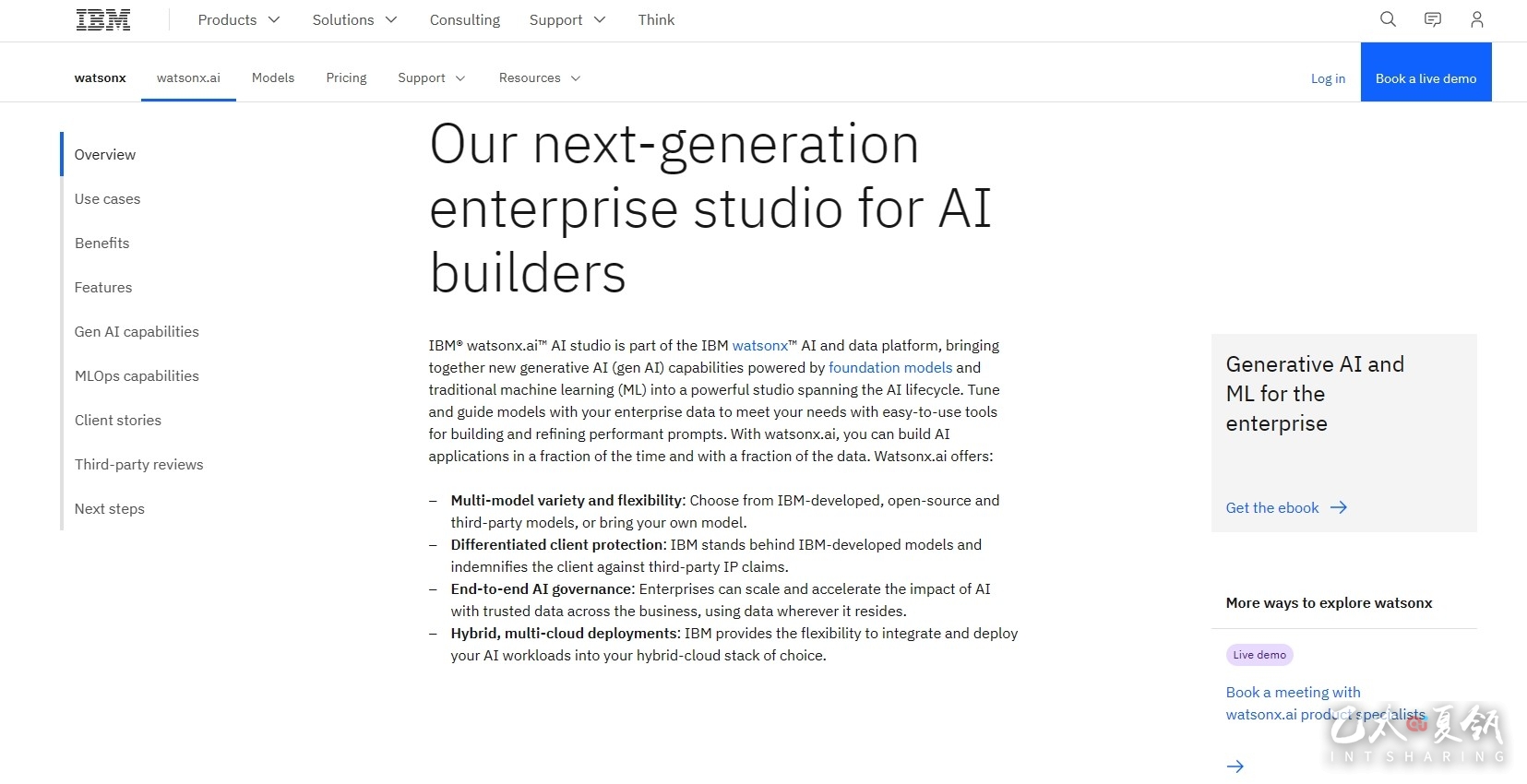Go to Gen AI capabilities section
Viewport: 1527px width, 784px height.
[137, 331]
